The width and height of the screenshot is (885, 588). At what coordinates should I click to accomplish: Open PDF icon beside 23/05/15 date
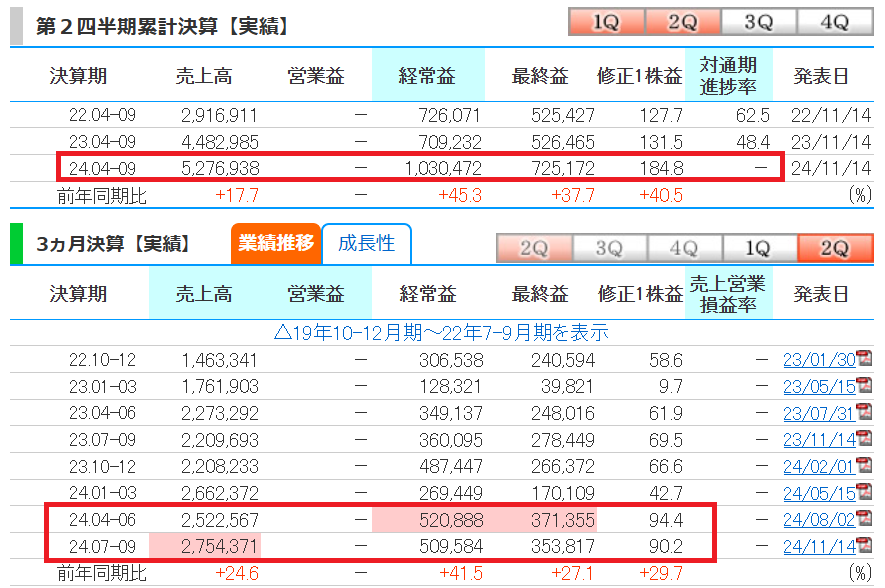(x=864, y=385)
